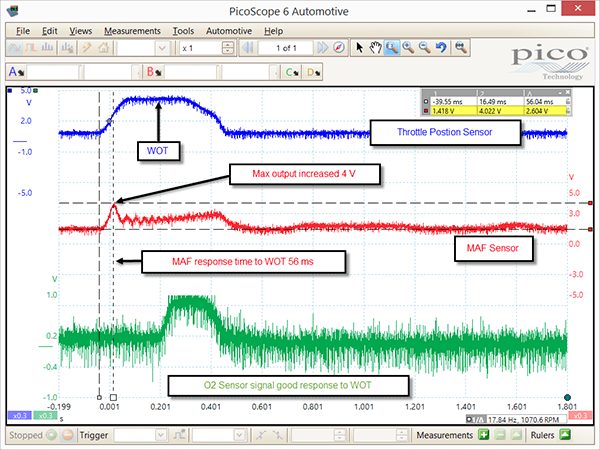Open the Automotive menu
The width and height of the screenshot is (600, 450).
click(229, 31)
